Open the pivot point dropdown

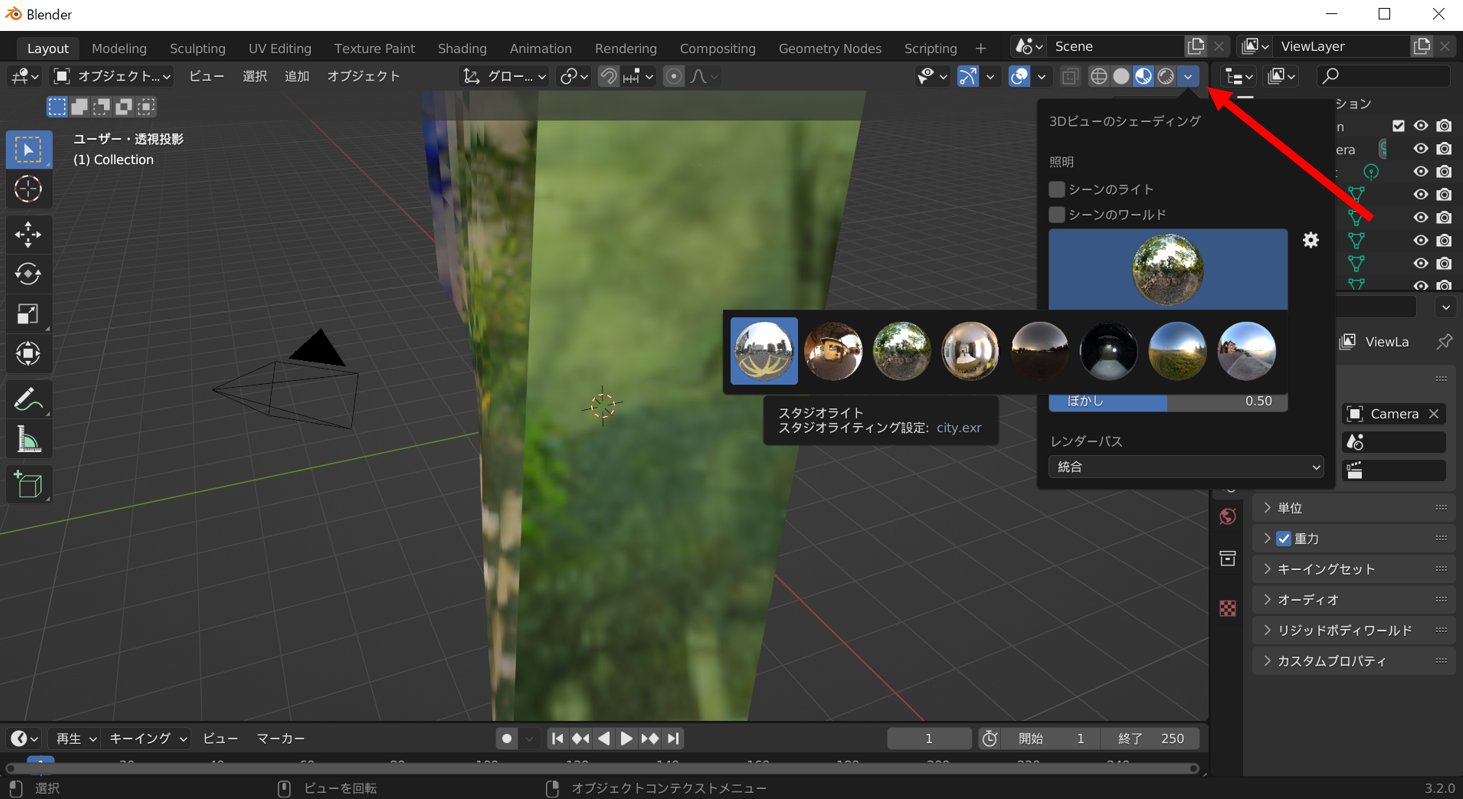point(574,76)
